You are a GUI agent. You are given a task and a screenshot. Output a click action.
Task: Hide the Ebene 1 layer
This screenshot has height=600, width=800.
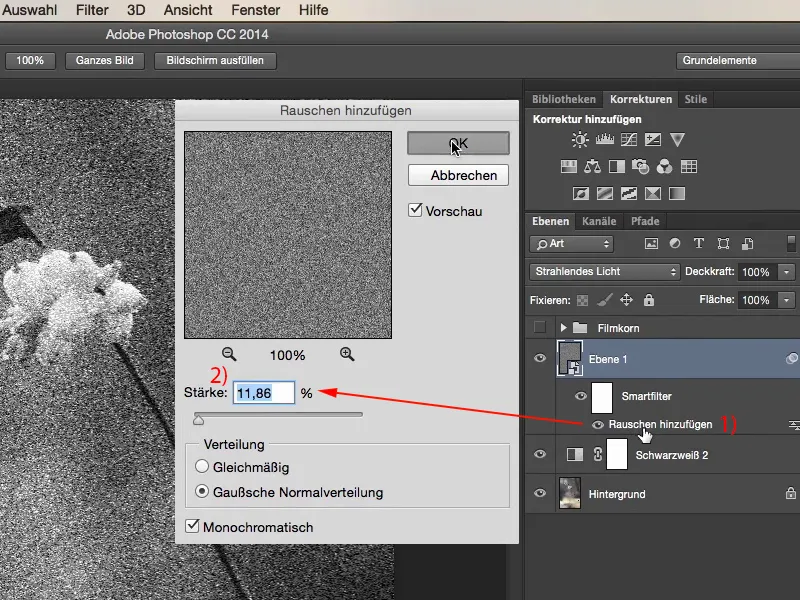click(x=540, y=358)
